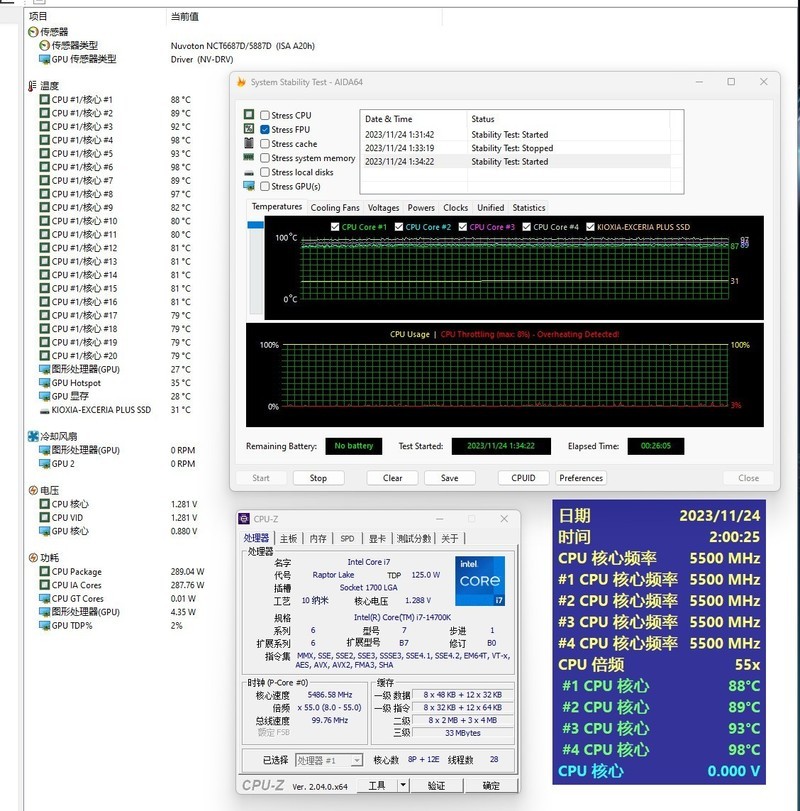
Task: Click the 传感器类型 sensor type icon
Action: tap(44, 46)
